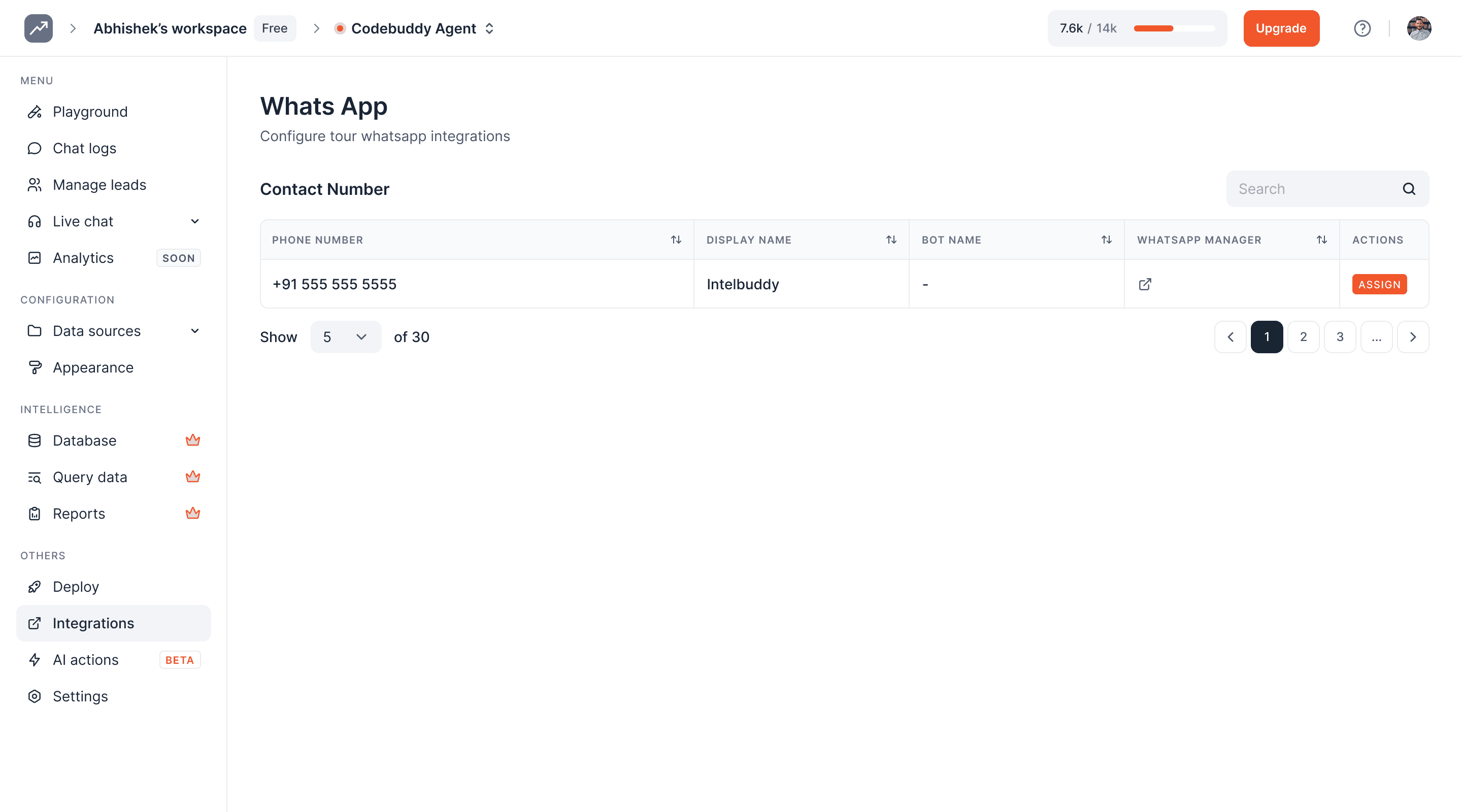Viewport: 1462px width, 812px height.
Task: Click the ASSIGN action button
Action: click(1379, 284)
